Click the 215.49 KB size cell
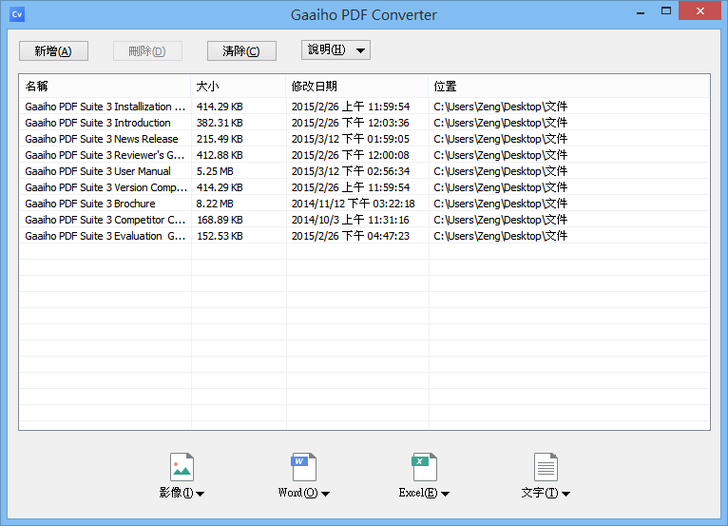The height and width of the screenshot is (526, 728). point(220,139)
